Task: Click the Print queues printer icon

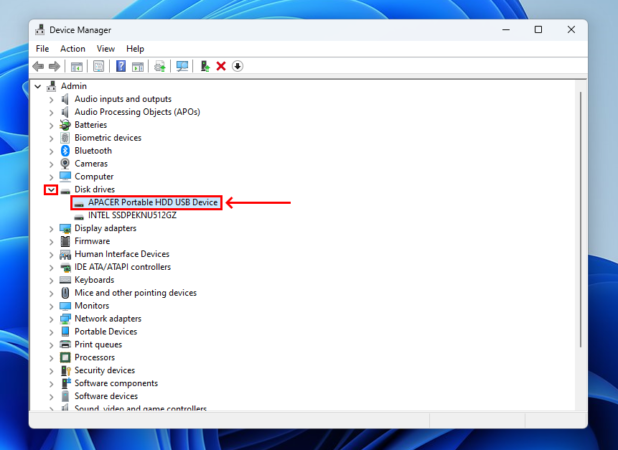Action: (65, 344)
